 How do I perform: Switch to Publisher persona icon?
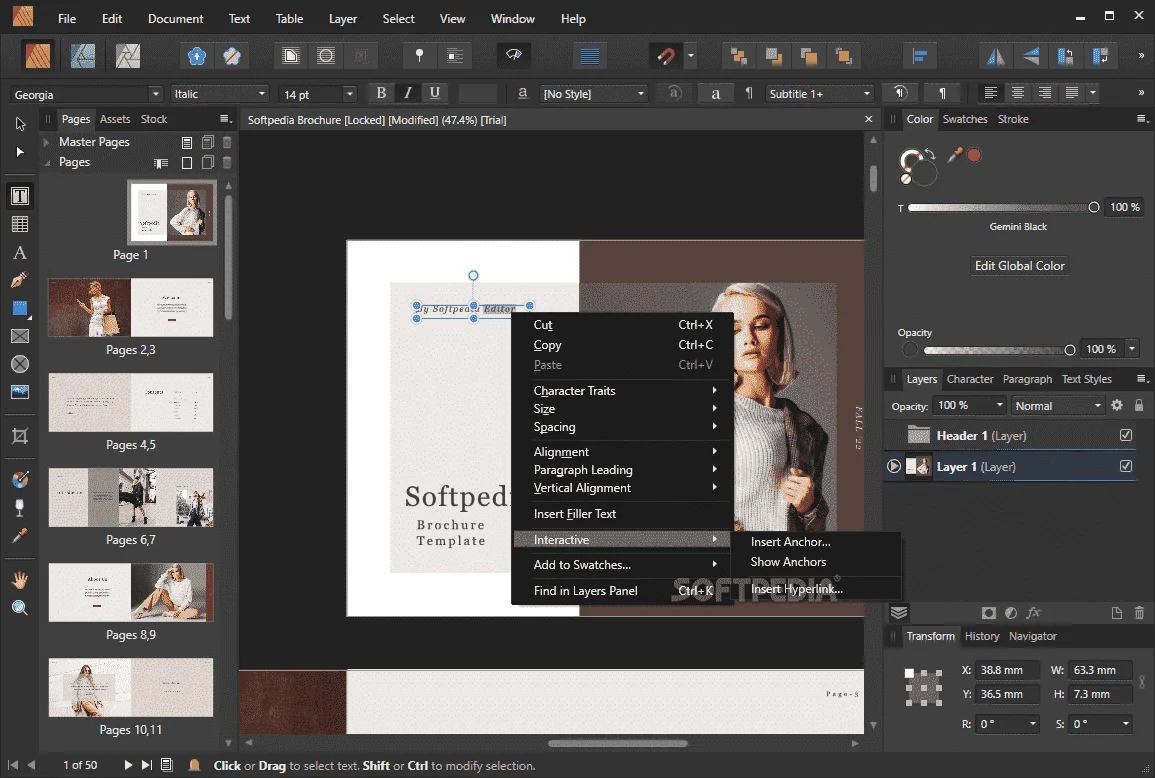pos(38,55)
